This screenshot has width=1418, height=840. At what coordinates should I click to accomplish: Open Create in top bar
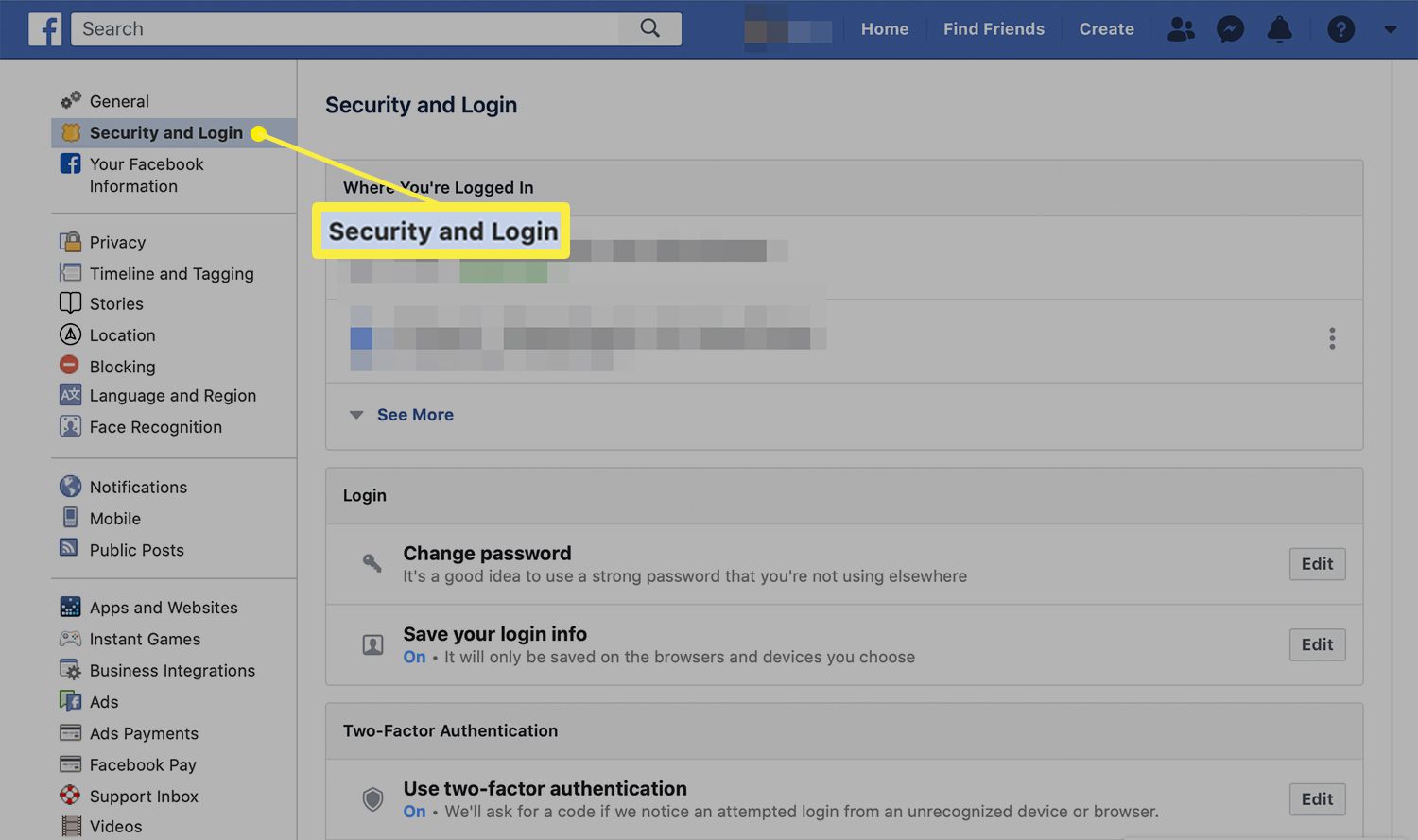[1106, 29]
